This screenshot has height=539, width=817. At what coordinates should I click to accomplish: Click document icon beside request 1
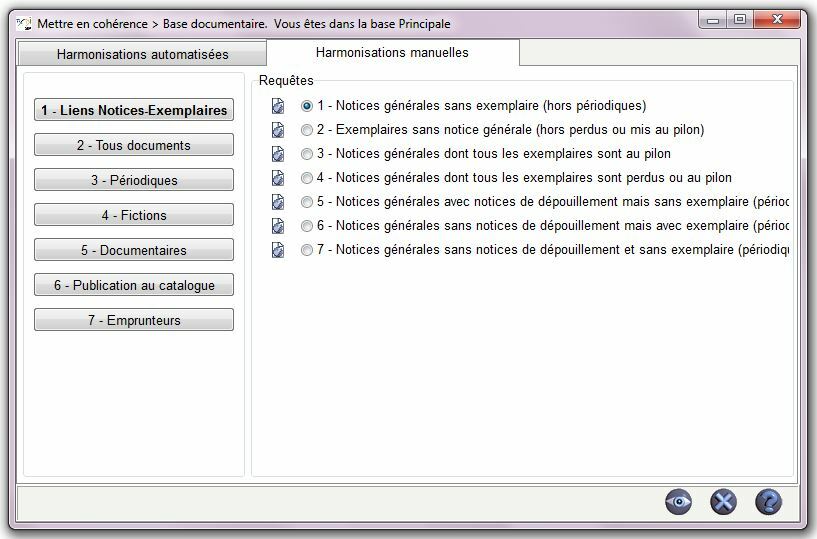click(x=278, y=106)
